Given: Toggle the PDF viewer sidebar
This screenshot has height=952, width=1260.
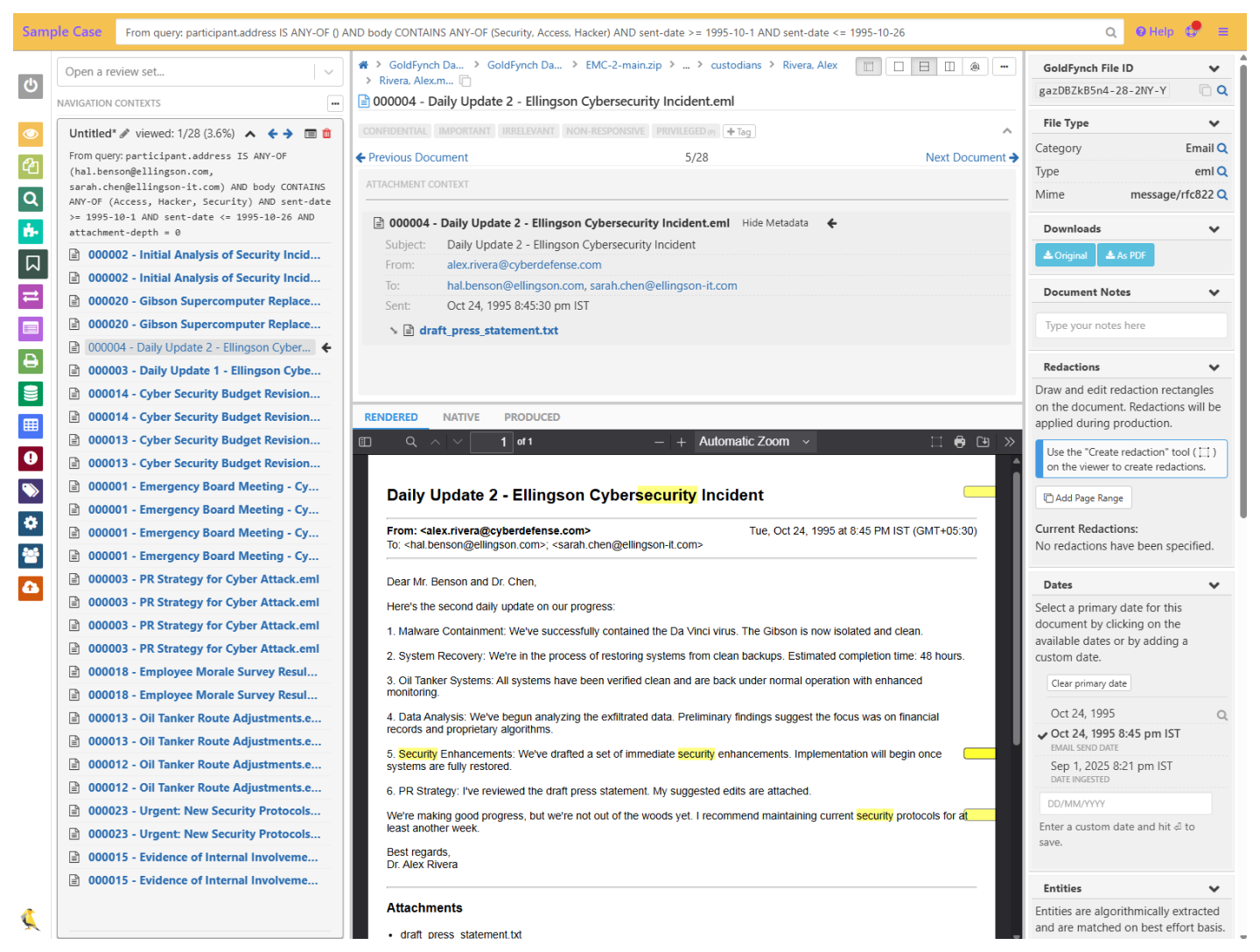Looking at the screenshot, I should pyautogui.click(x=366, y=442).
